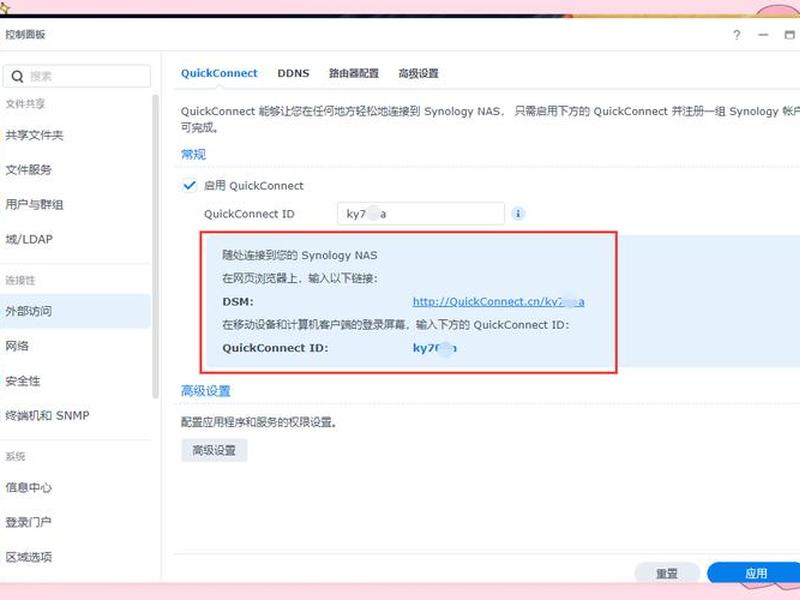
Task: Click the info icon beside QuickConnect ID
Action: 518,213
